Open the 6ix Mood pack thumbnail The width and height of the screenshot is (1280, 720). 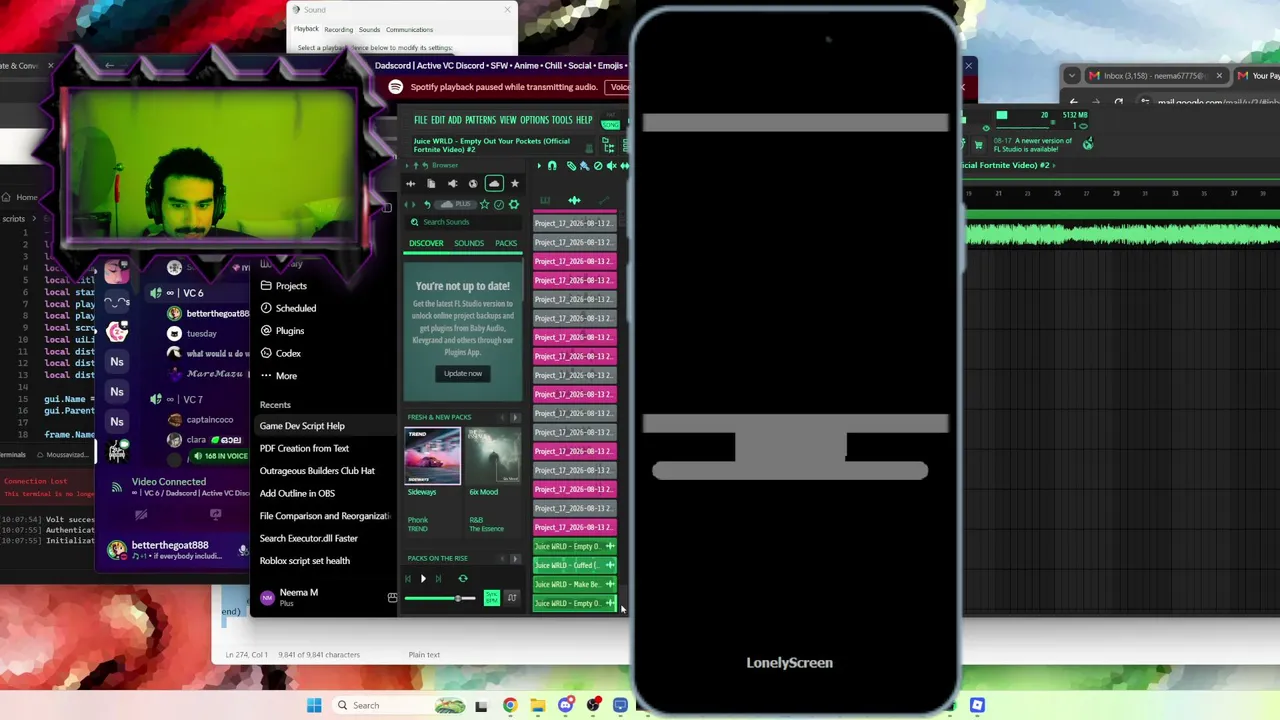[494, 456]
